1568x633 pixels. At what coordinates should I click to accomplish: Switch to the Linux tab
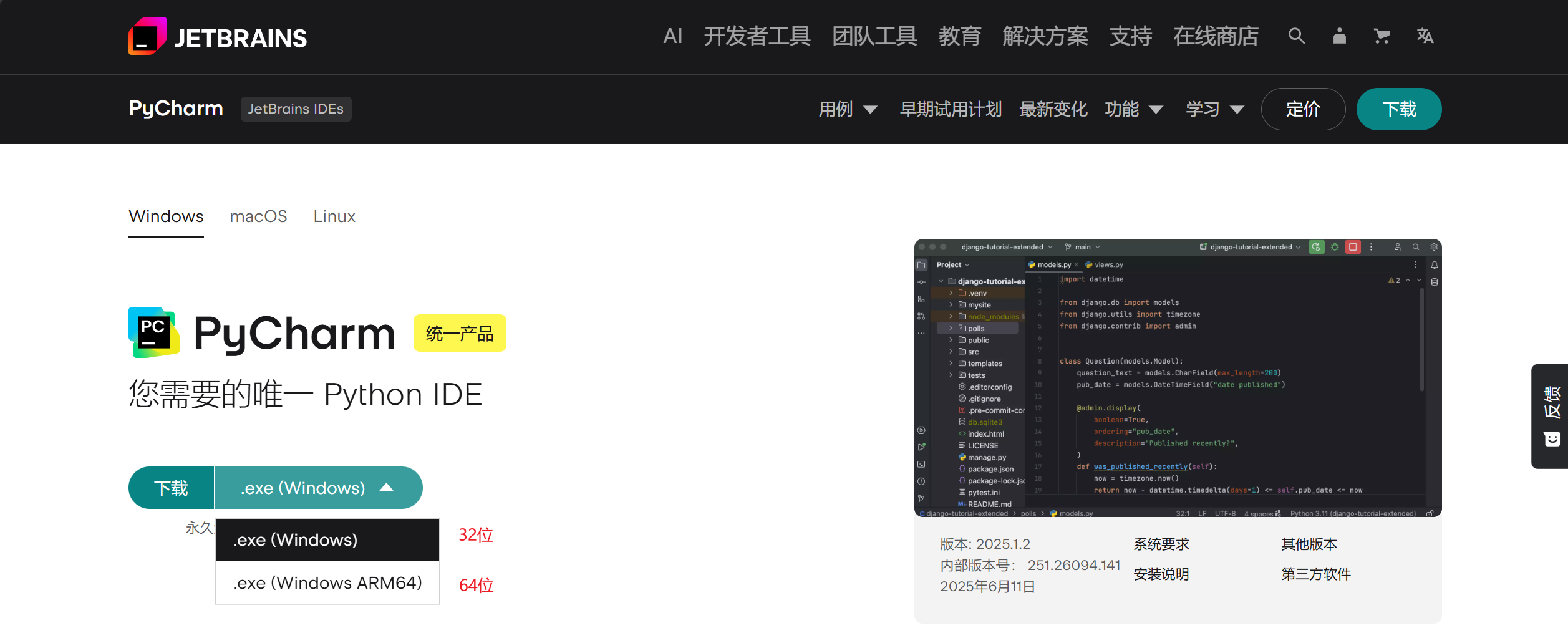point(334,216)
